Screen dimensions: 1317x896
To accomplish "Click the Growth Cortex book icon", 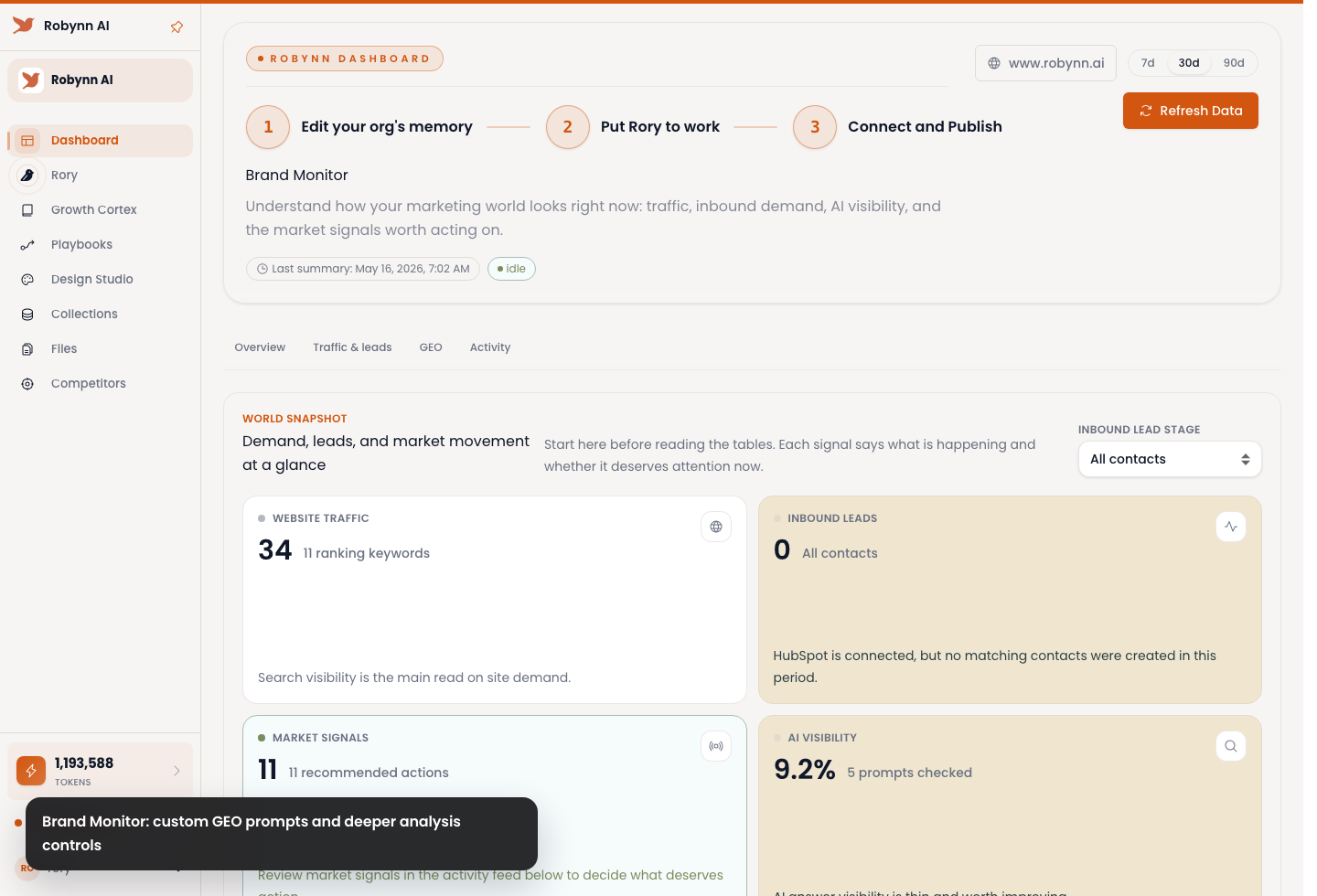I will (x=27, y=210).
